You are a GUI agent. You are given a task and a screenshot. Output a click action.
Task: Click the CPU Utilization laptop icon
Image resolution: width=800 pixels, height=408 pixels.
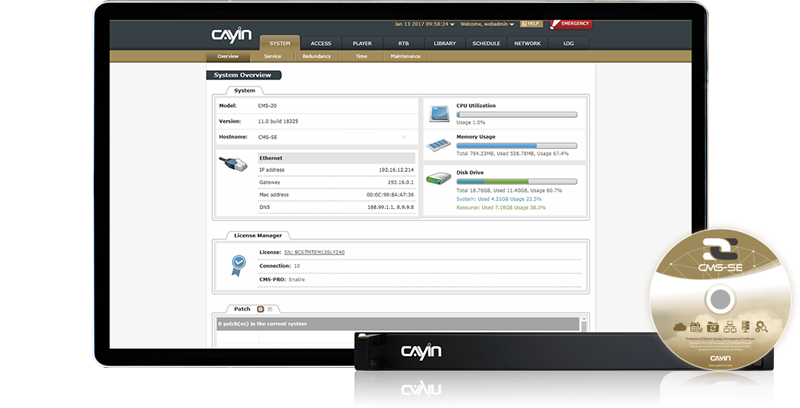(439, 113)
